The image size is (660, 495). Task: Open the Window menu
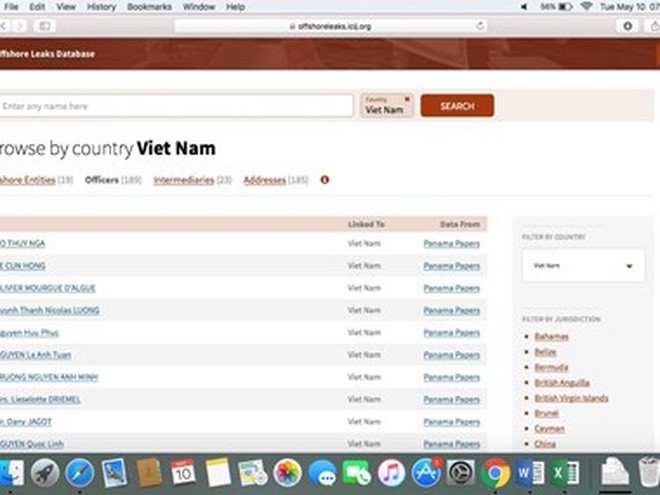(x=199, y=7)
